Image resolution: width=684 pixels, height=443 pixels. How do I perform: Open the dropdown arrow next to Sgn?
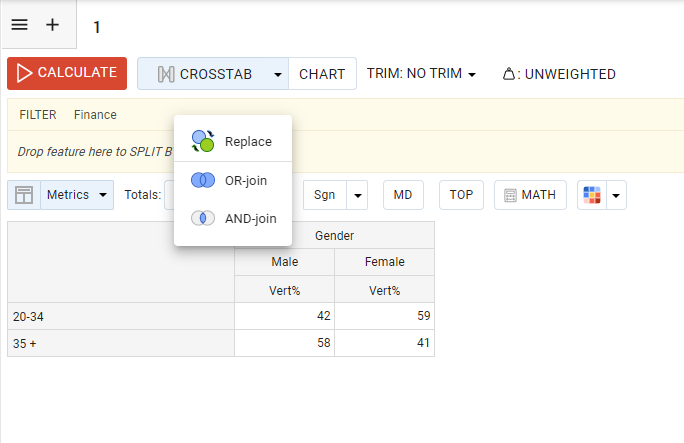[358, 195]
